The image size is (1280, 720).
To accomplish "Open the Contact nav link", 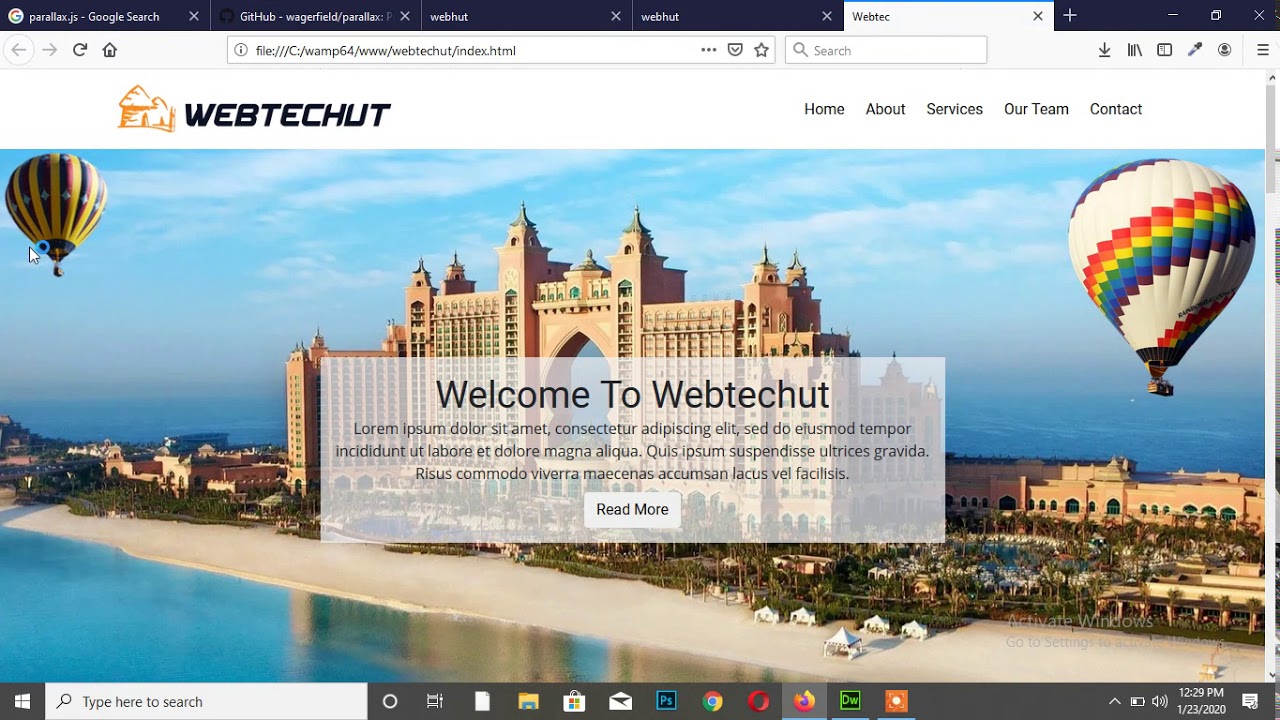I will click(1116, 109).
